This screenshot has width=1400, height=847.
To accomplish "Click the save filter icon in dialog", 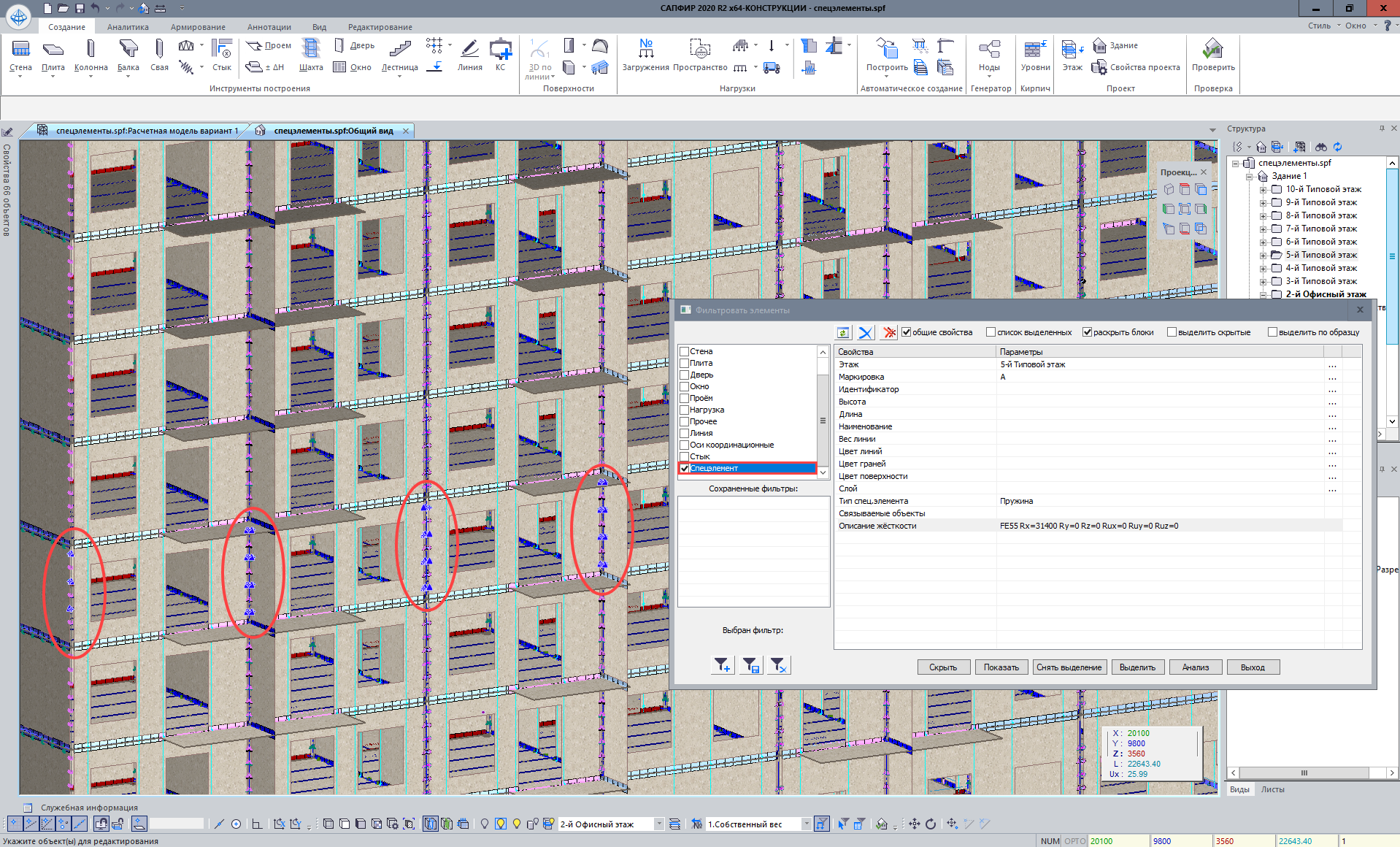I will 751,665.
